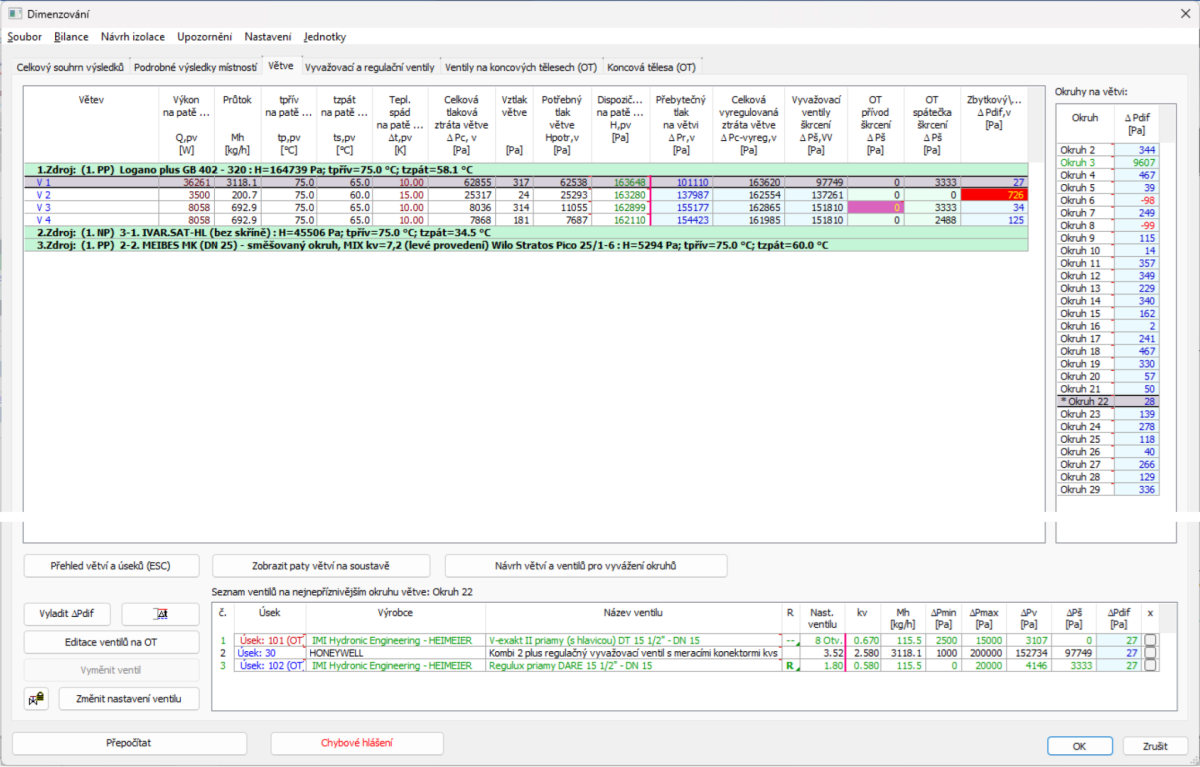Viewport: 1200px width, 767px height.
Task: Click the magenta OT přívod cell in row V 3
Action: click(875, 207)
